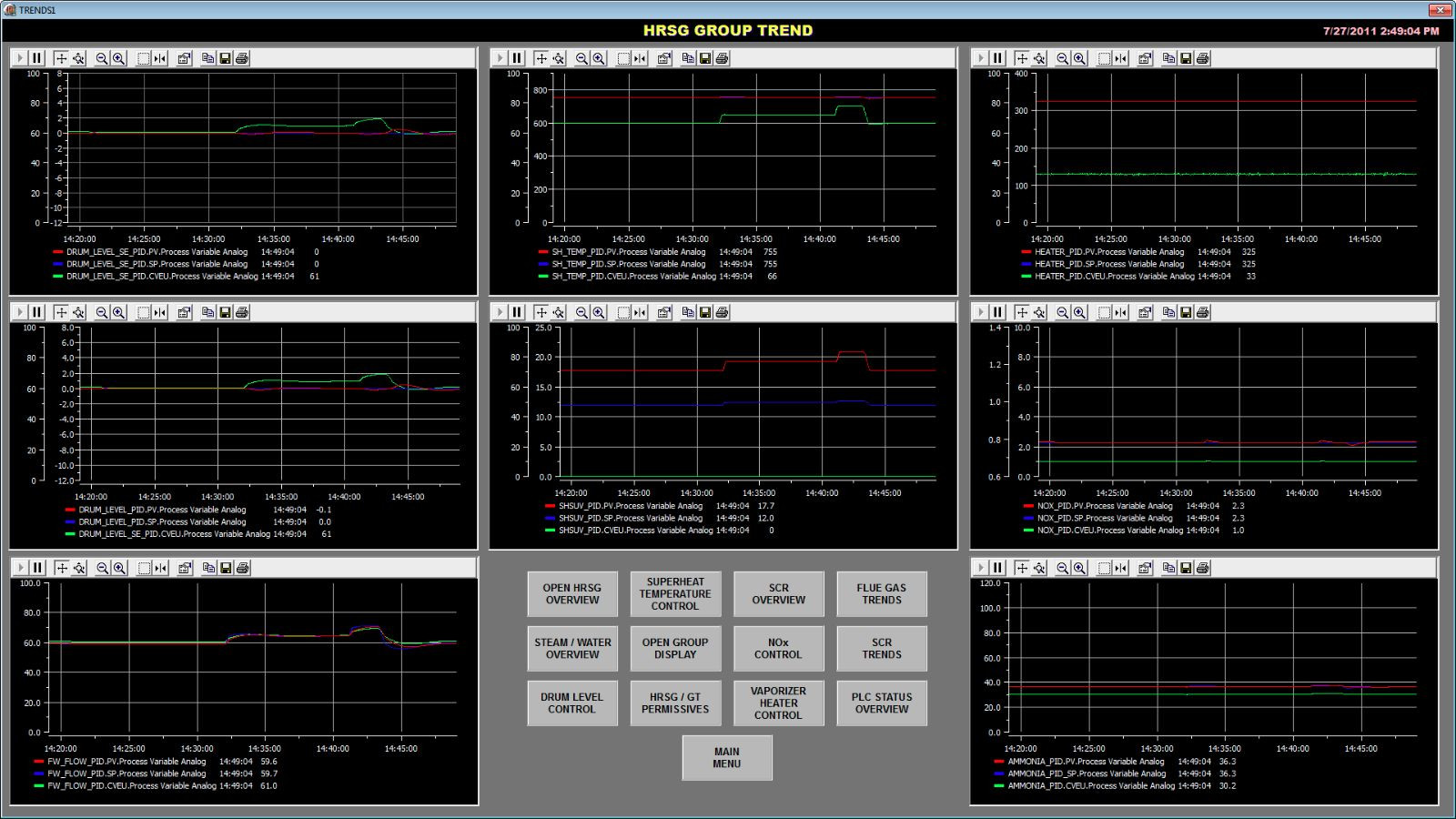The width and height of the screenshot is (1456, 819).
Task: Toggle data cursor on DRUM_LEVEL_PID trend
Action: 160,312
